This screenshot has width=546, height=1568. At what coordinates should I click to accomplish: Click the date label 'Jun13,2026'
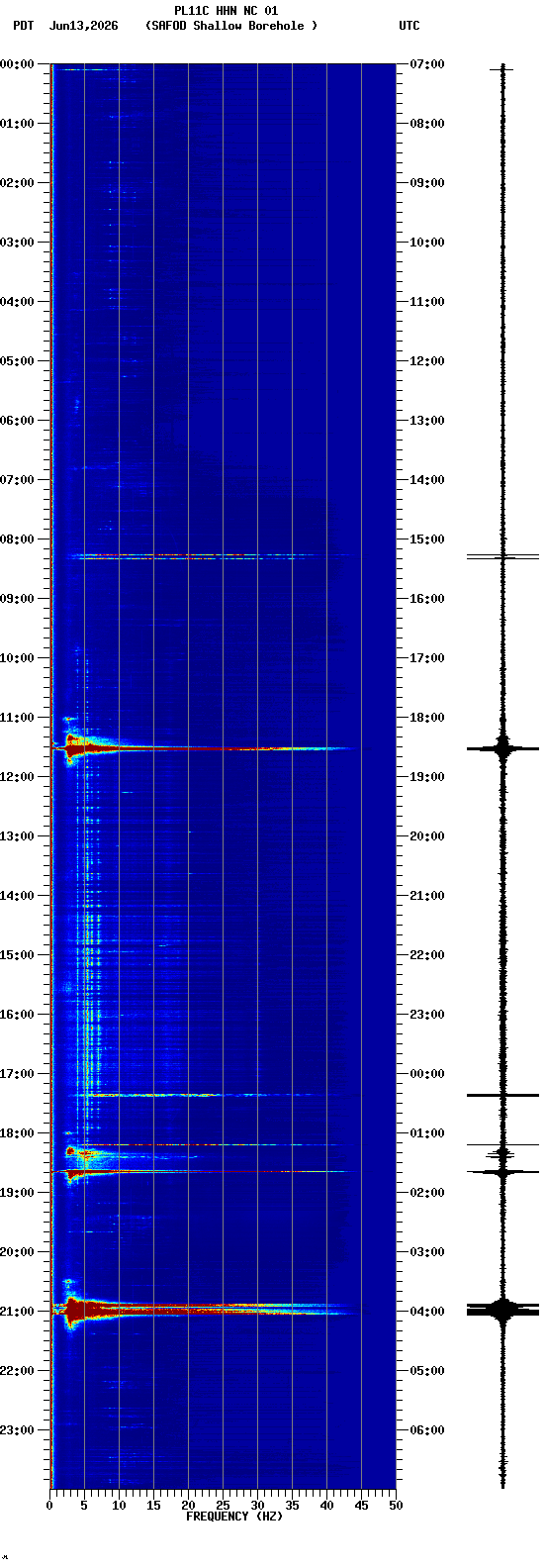click(x=83, y=26)
